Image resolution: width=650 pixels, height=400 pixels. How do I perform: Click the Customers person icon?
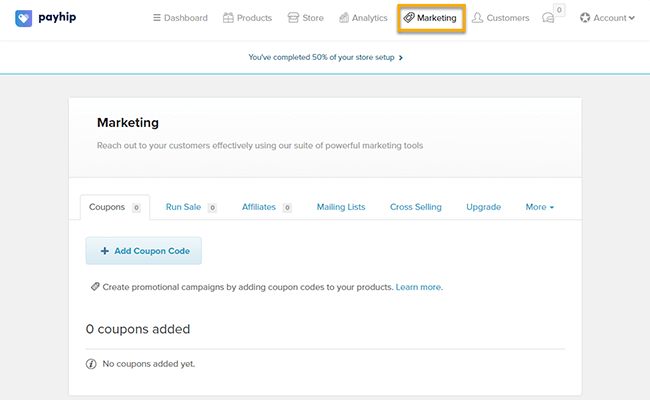point(477,18)
